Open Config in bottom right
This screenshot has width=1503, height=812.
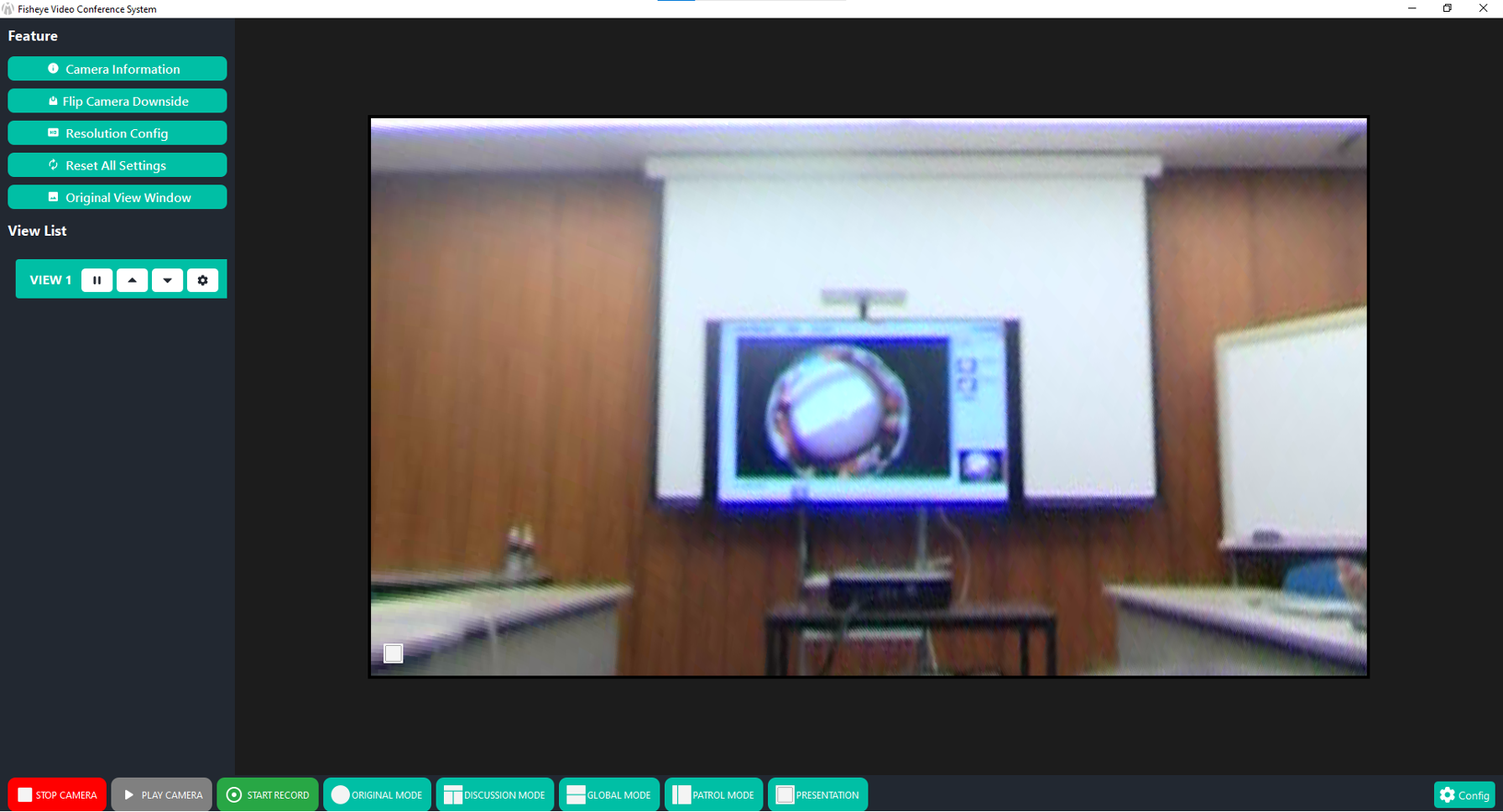pos(1464,795)
